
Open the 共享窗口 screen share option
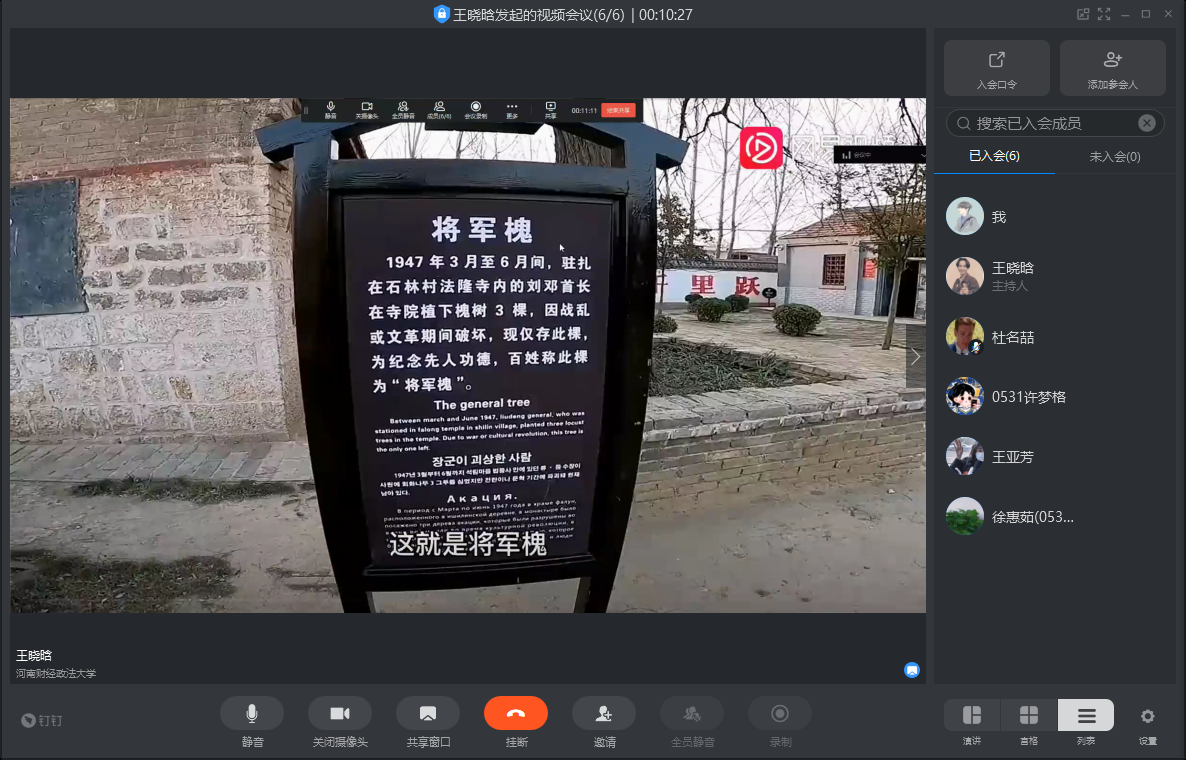click(428, 714)
